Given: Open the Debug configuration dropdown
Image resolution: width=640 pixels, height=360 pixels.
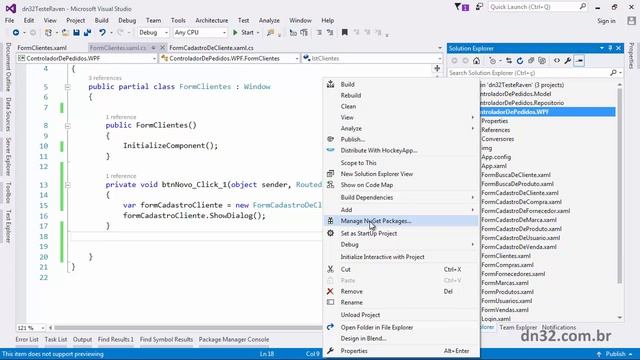Looking at the screenshot, I should [153, 33].
